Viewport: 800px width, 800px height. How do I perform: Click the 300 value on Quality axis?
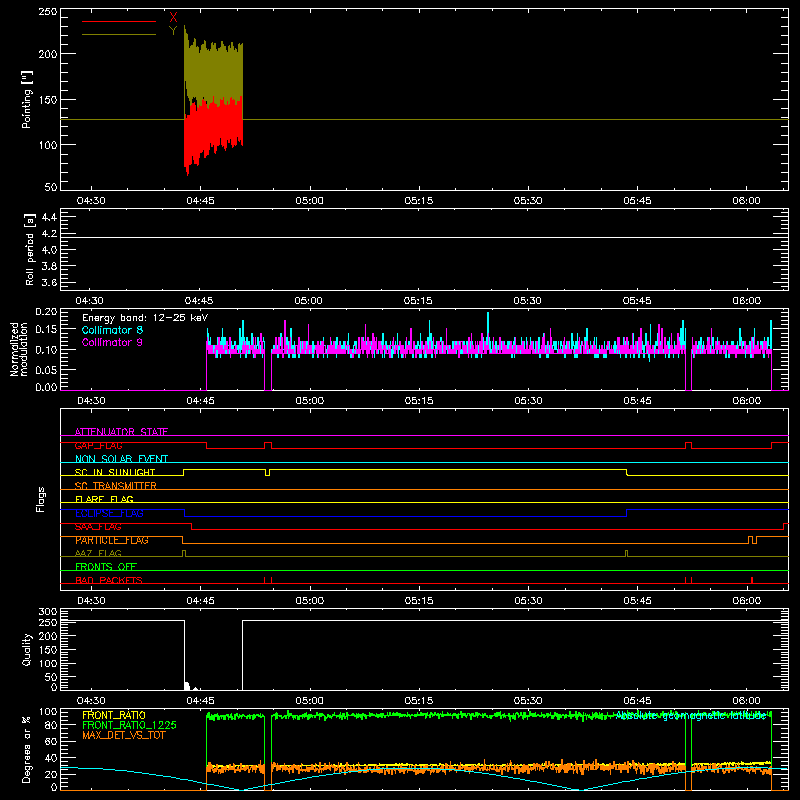(48, 612)
